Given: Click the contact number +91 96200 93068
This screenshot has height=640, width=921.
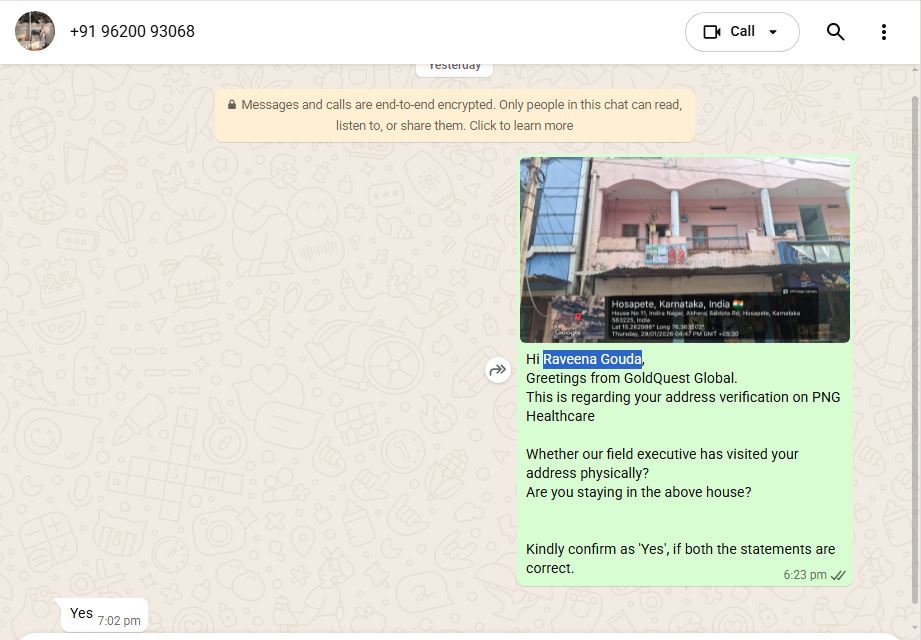Looking at the screenshot, I should [132, 31].
